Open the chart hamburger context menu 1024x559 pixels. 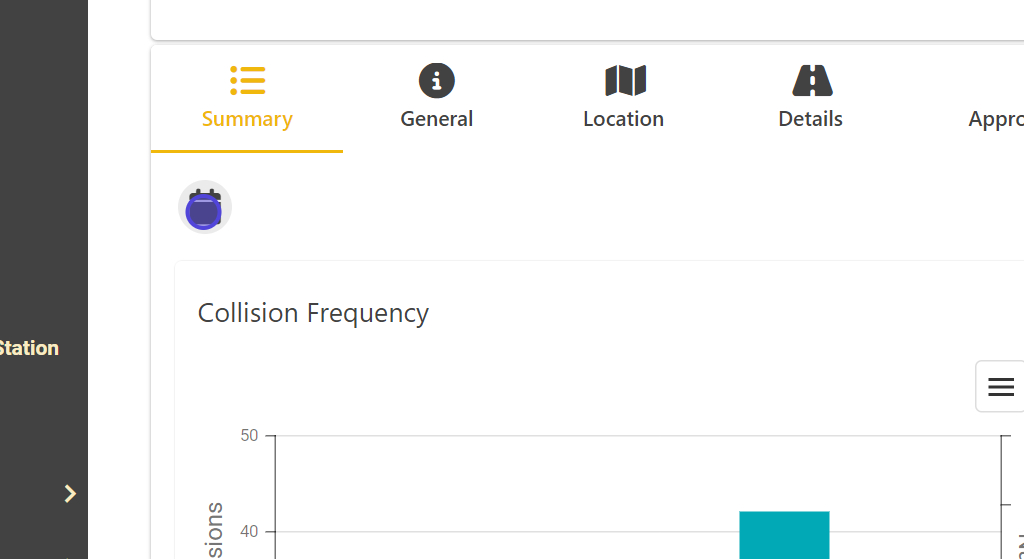[x=1000, y=387]
